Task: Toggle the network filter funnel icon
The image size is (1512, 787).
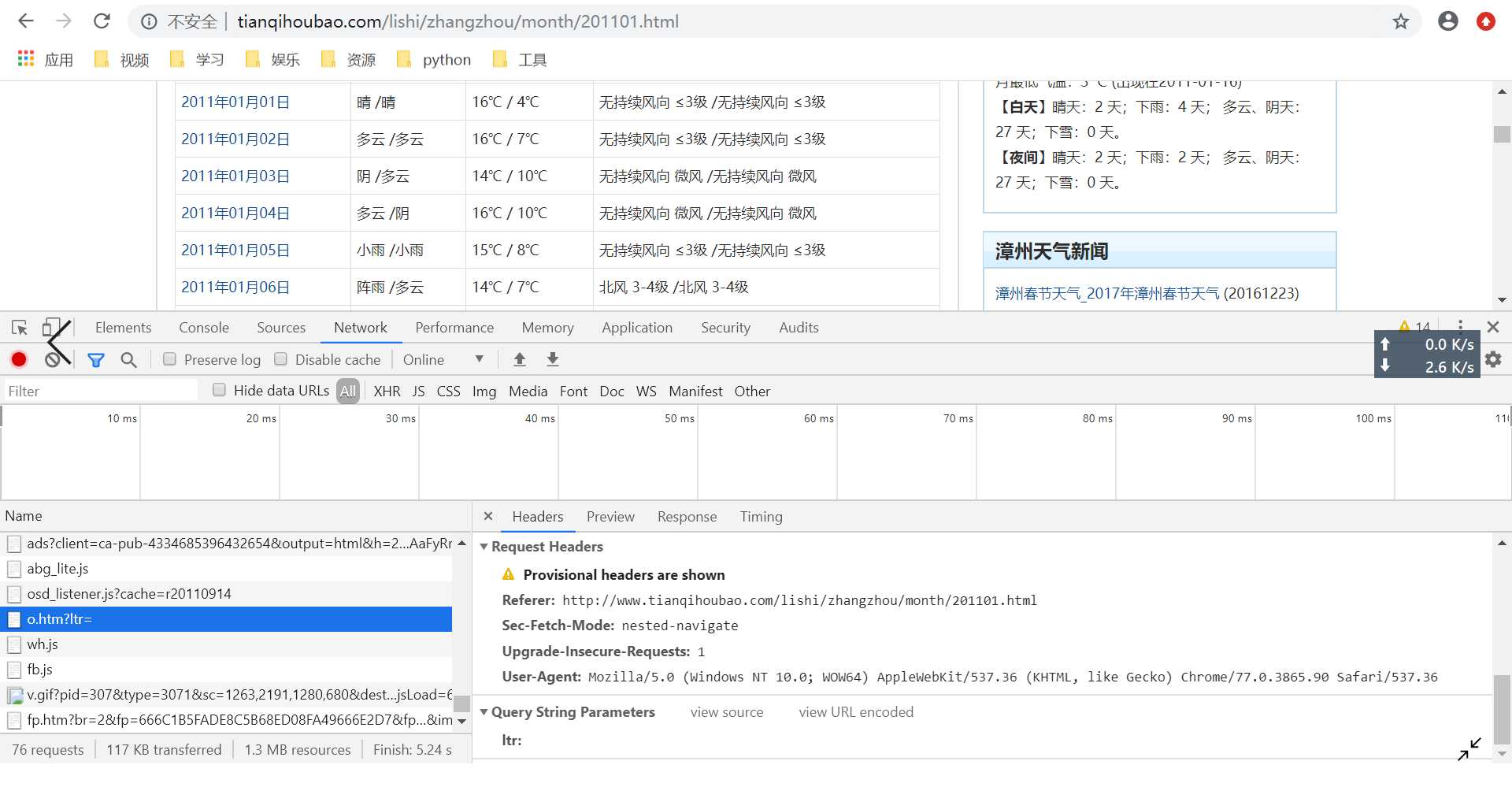Action: pos(96,360)
